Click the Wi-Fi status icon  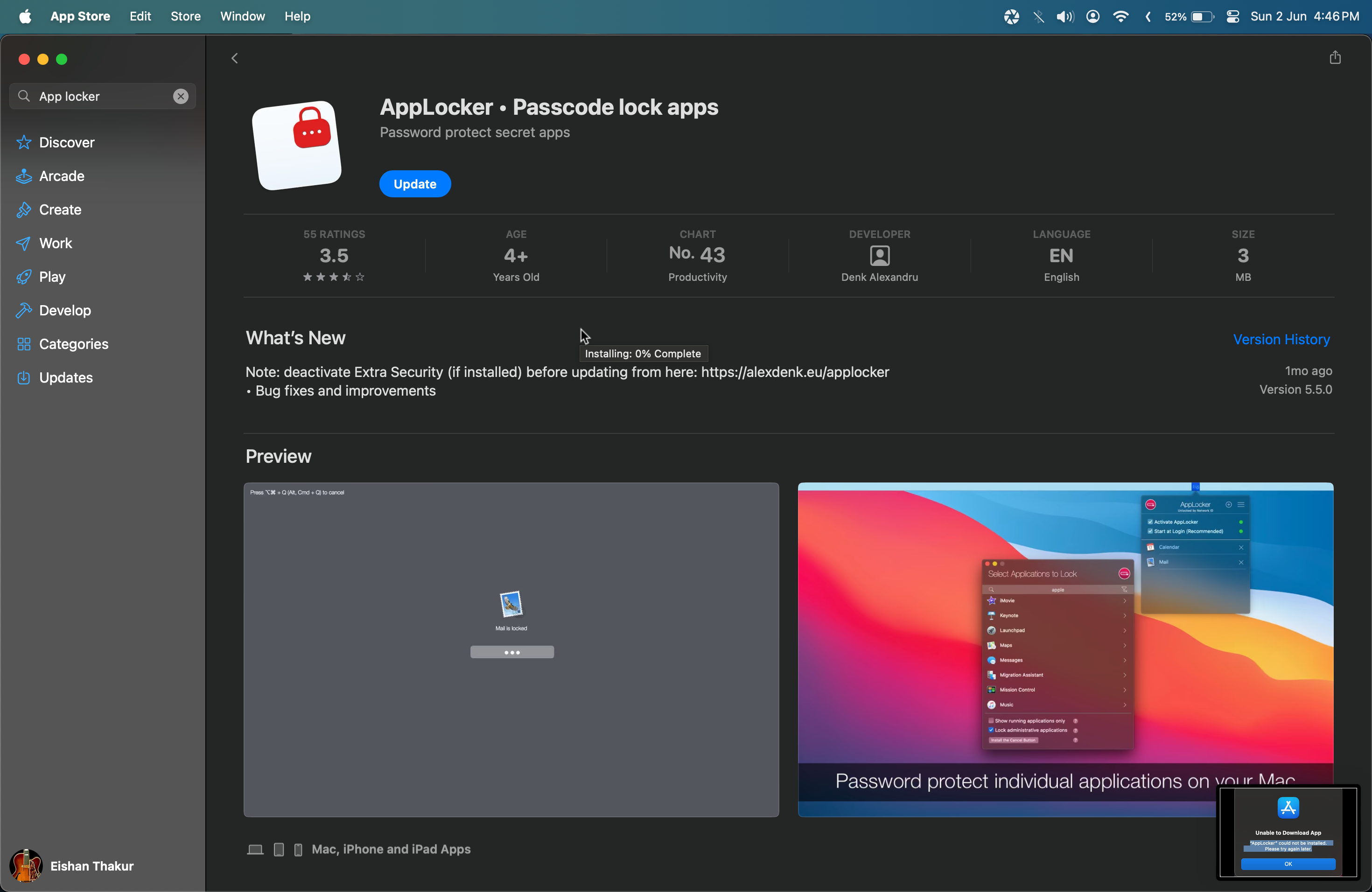coord(1120,16)
